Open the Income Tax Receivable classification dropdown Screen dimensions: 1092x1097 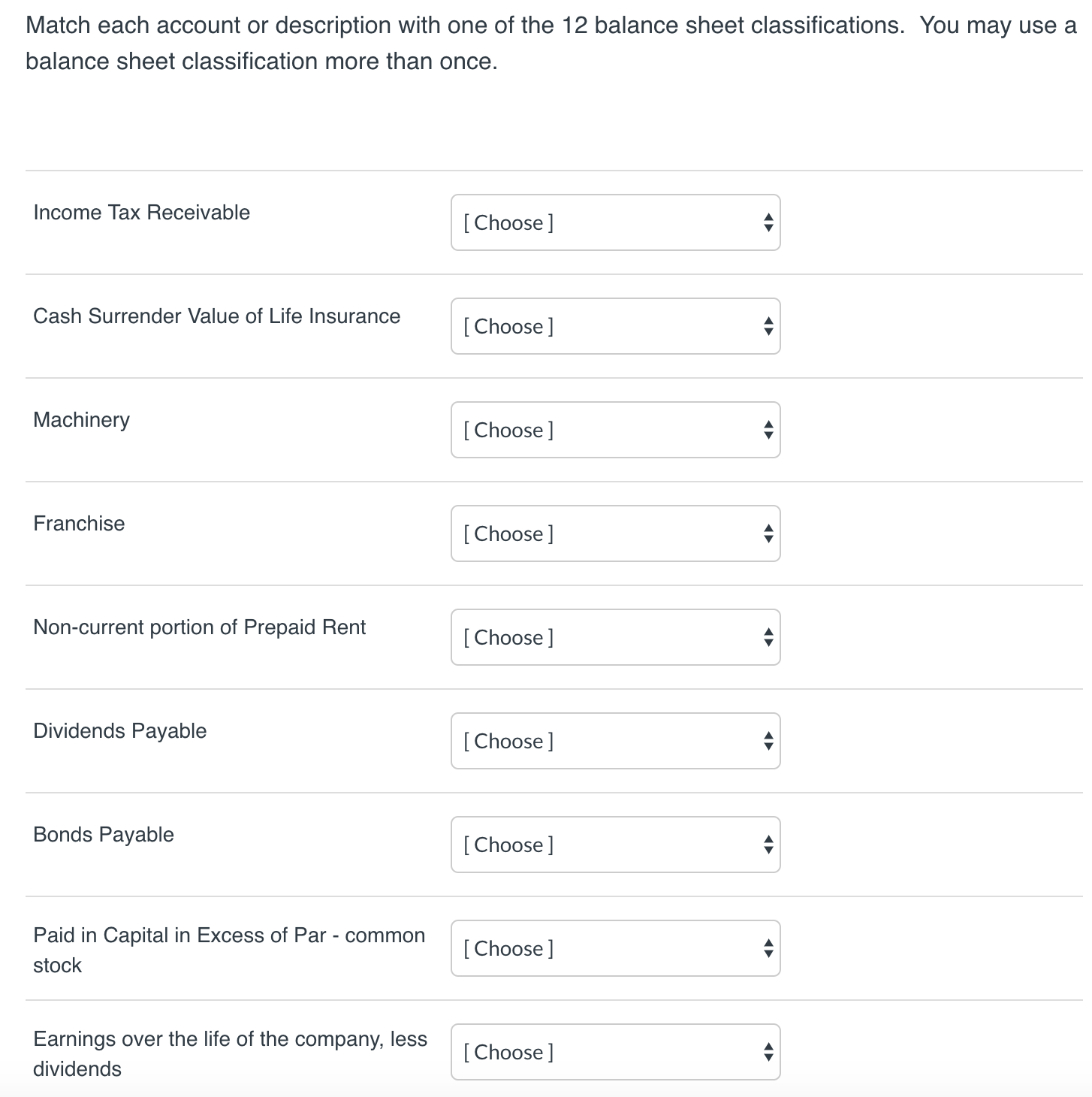(616, 222)
